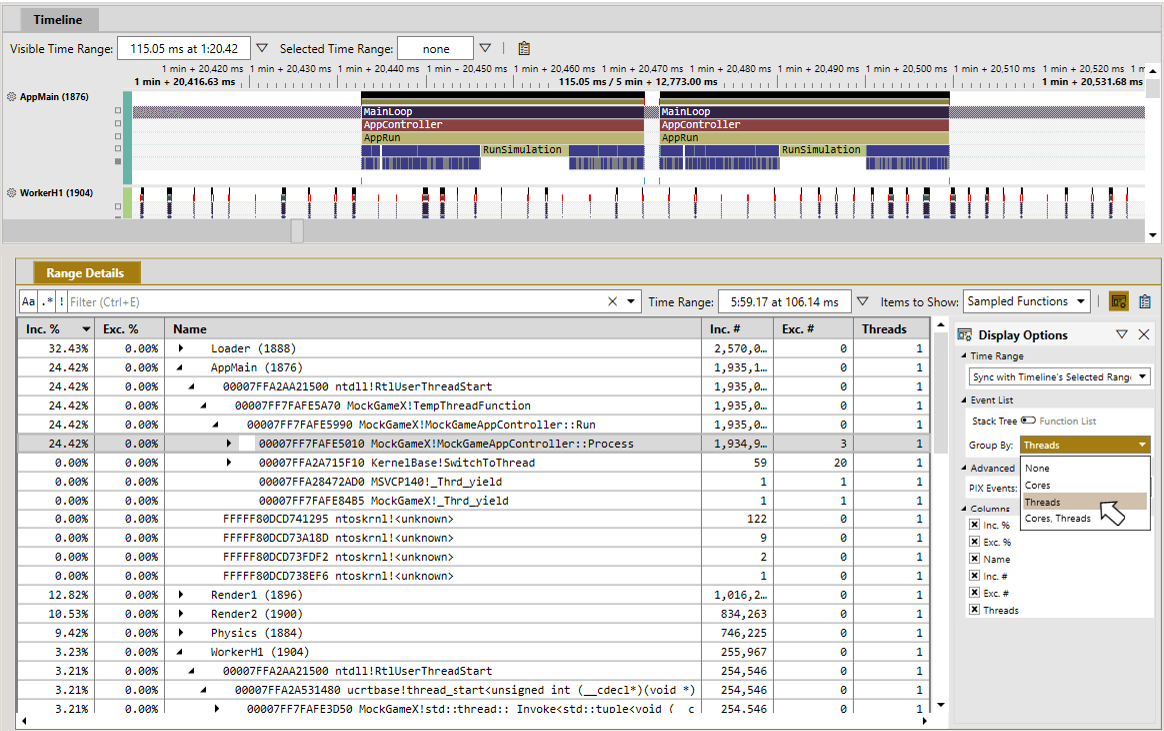Uncheck the Inc. # column checkbox
The width and height of the screenshot is (1164, 731).
pos(975,576)
